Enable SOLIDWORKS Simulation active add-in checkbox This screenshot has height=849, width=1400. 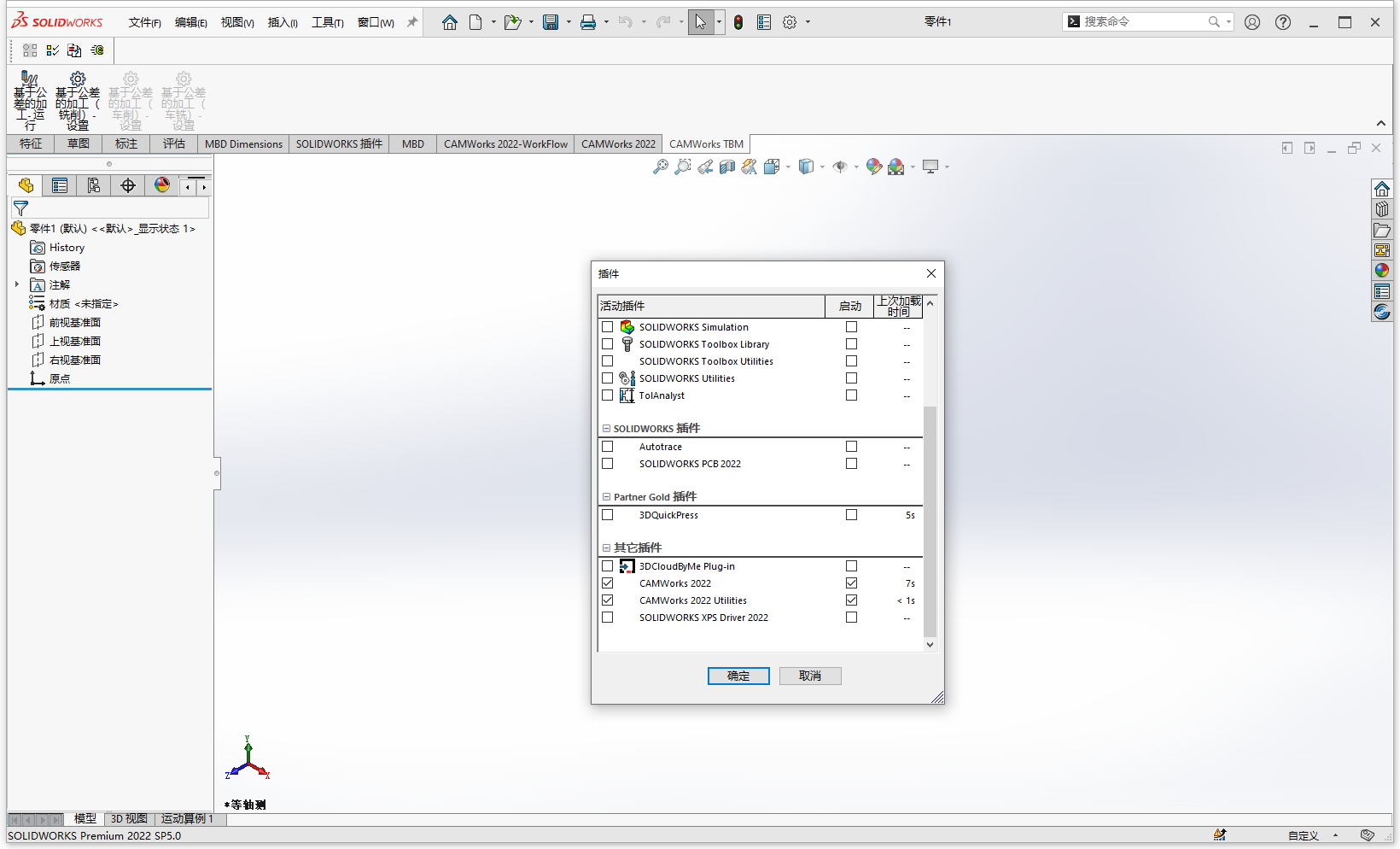607,327
